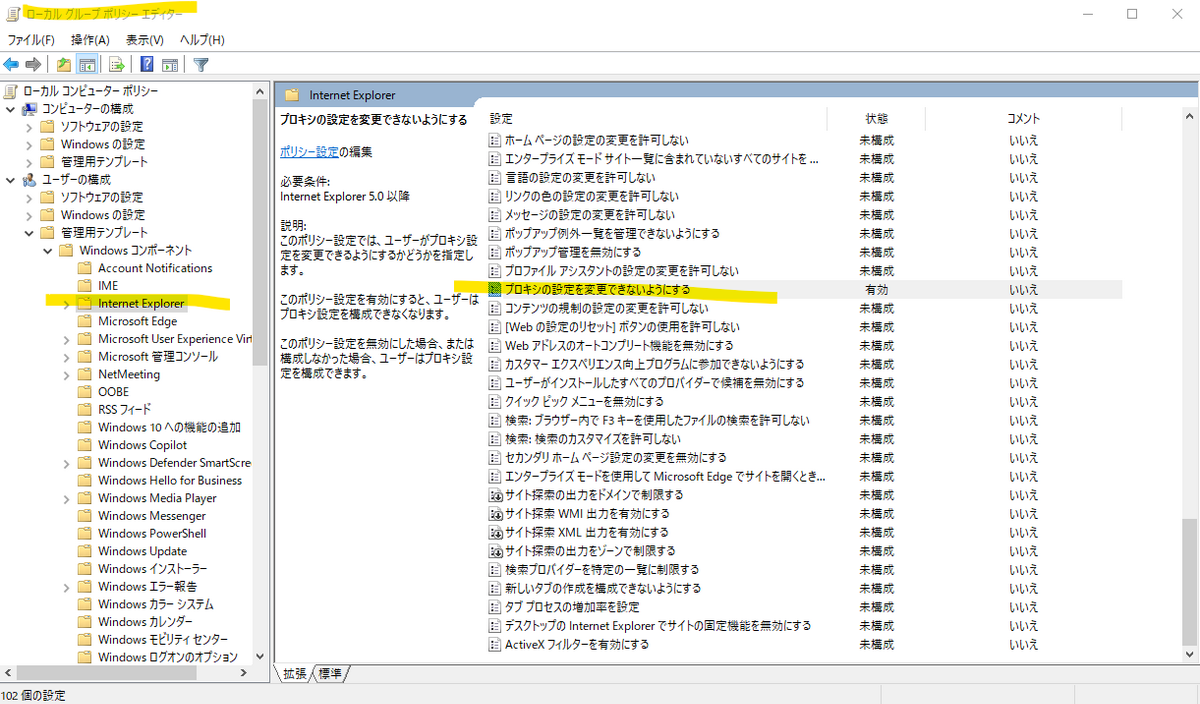Screen dimensions: 1200x704
Task: Expand the Windows Defender SmartScreen node
Action: click(x=66, y=463)
